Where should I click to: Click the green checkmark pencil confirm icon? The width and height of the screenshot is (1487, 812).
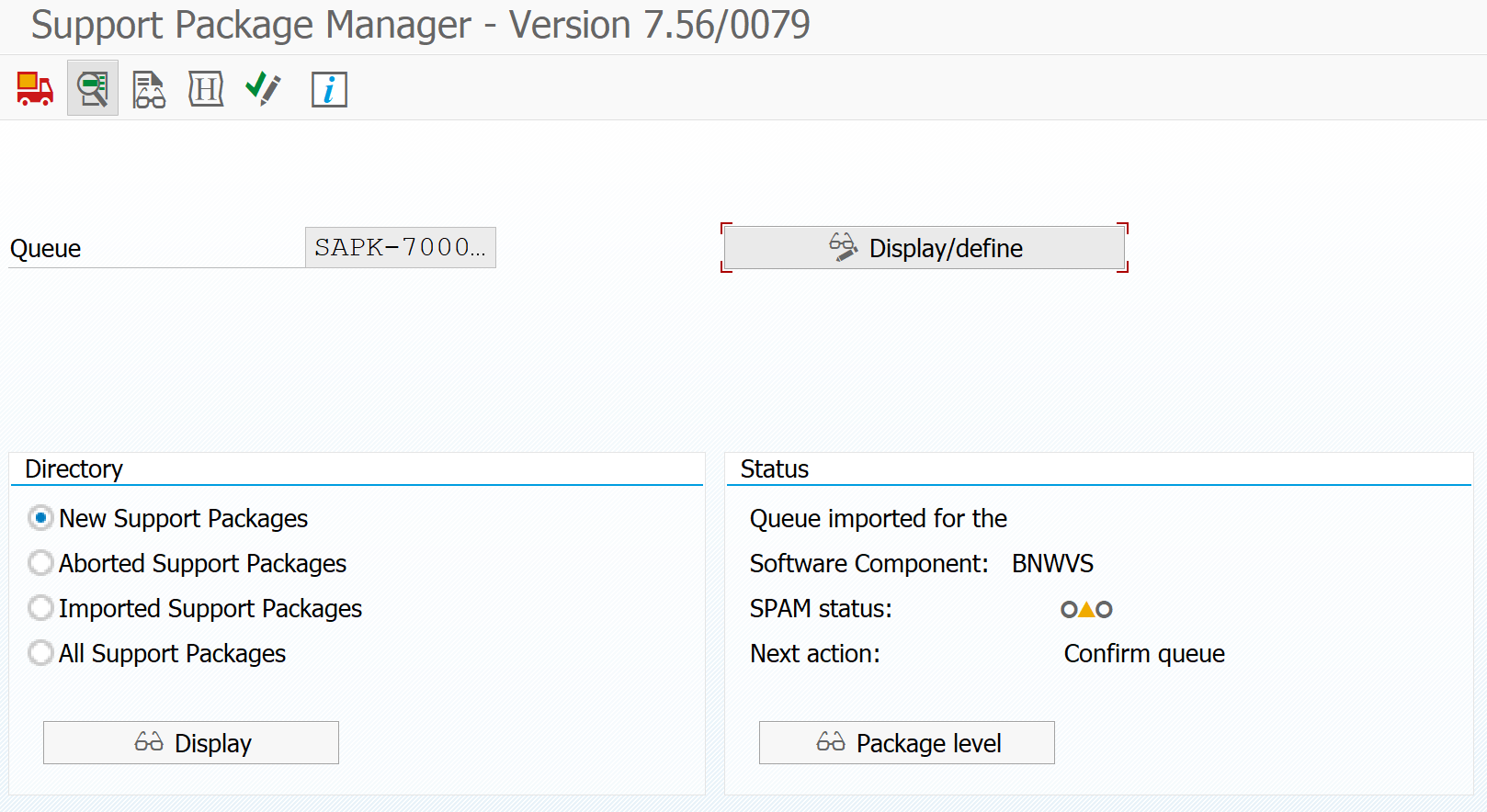click(x=263, y=89)
